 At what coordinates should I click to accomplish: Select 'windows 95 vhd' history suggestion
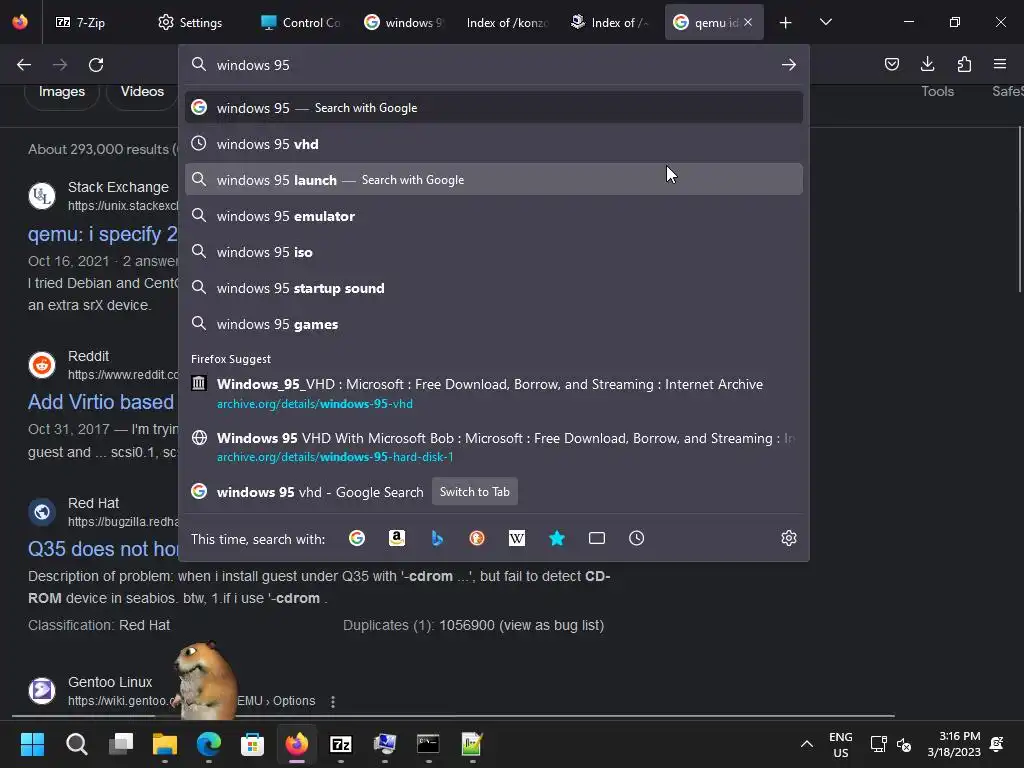pyautogui.click(x=494, y=144)
